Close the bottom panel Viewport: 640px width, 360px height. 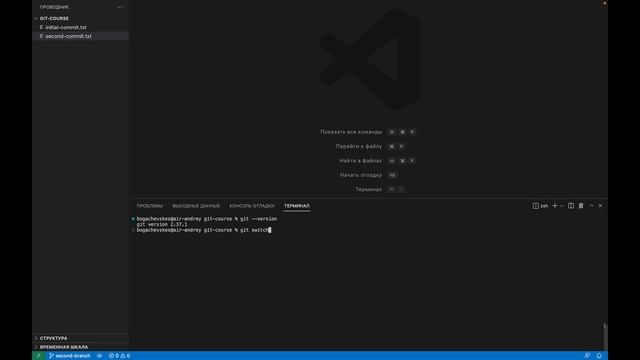(600, 206)
